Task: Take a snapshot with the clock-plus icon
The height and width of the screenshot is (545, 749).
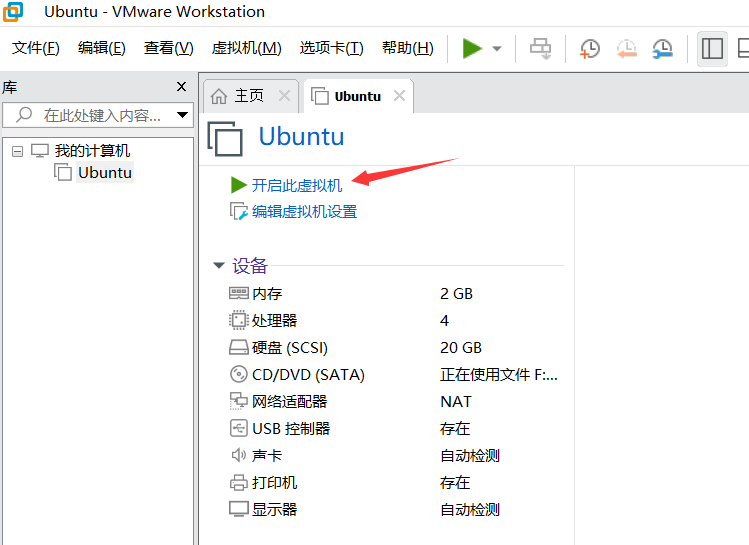Action: click(x=589, y=49)
